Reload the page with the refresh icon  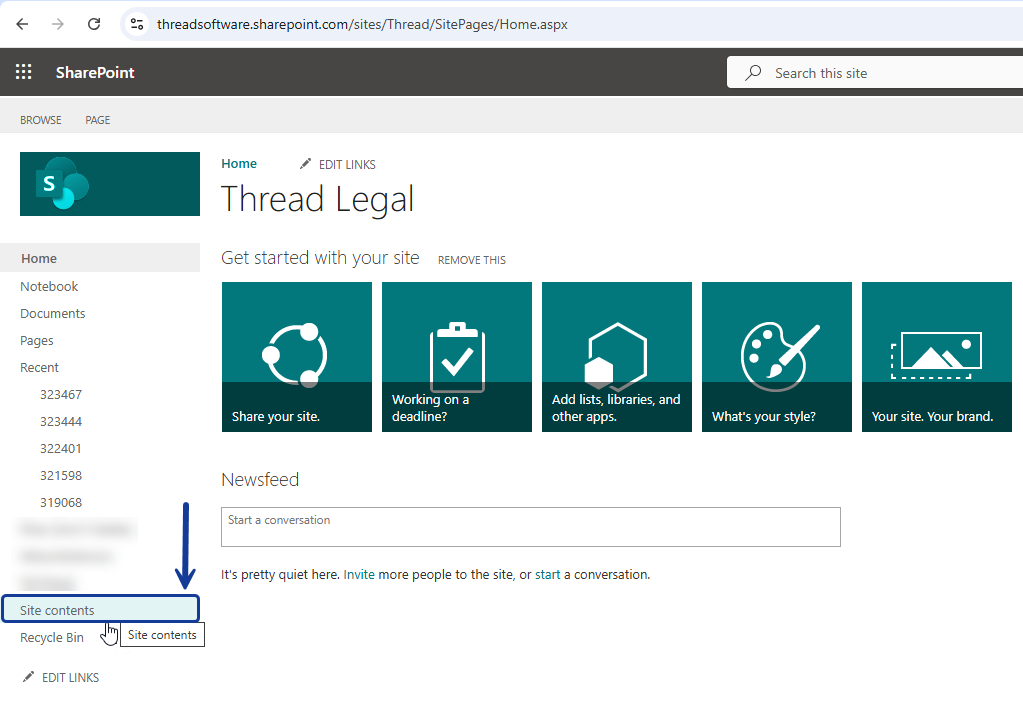coord(94,24)
